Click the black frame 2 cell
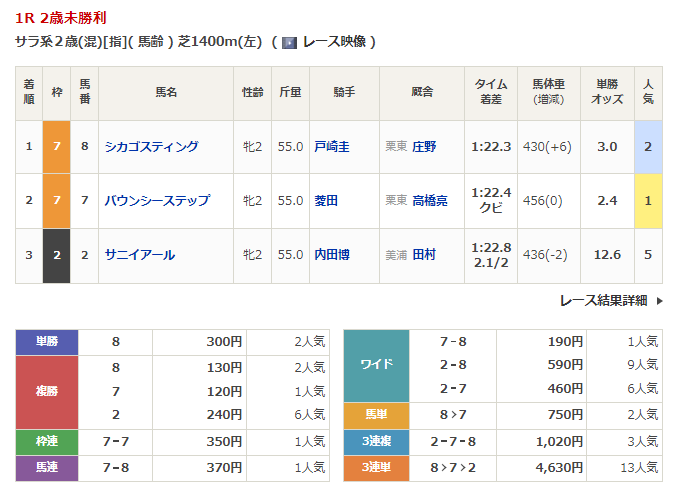The height and width of the screenshot is (488, 676). click(57, 254)
